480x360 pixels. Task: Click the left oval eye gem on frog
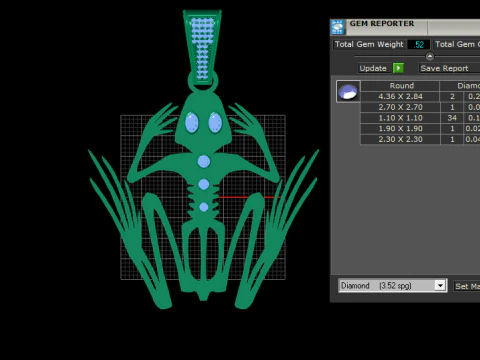click(x=192, y=123)
